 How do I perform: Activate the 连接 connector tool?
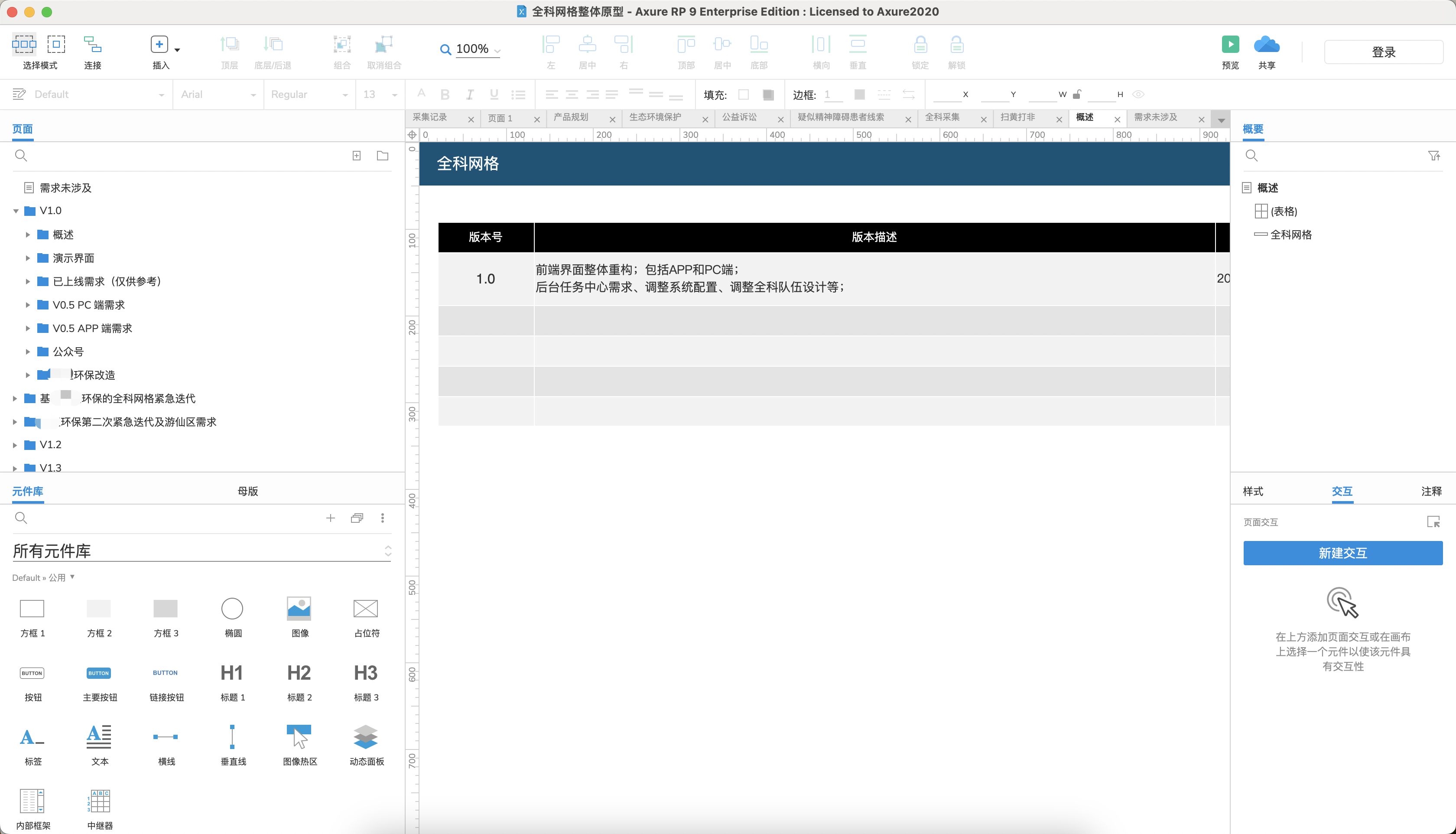(x=92, y=44)
